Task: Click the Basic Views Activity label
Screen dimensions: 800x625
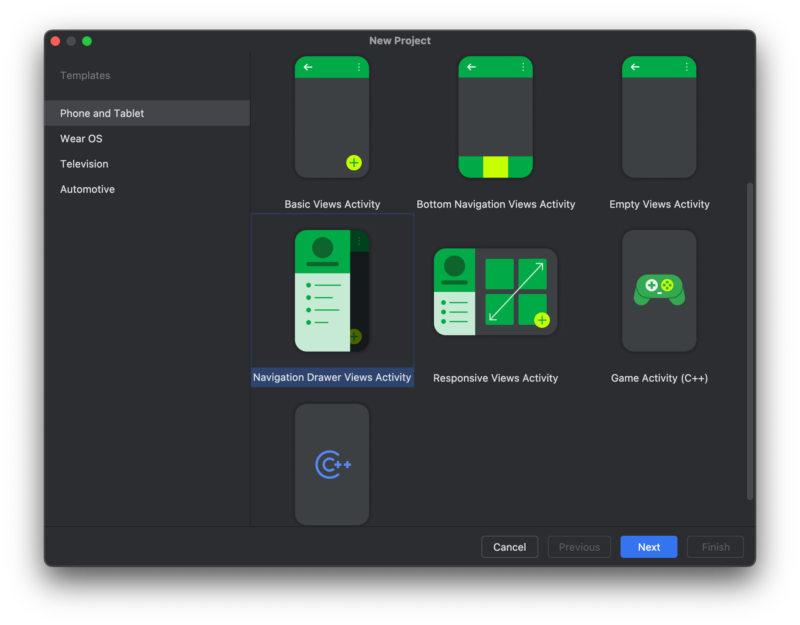Action: point(332,204)
